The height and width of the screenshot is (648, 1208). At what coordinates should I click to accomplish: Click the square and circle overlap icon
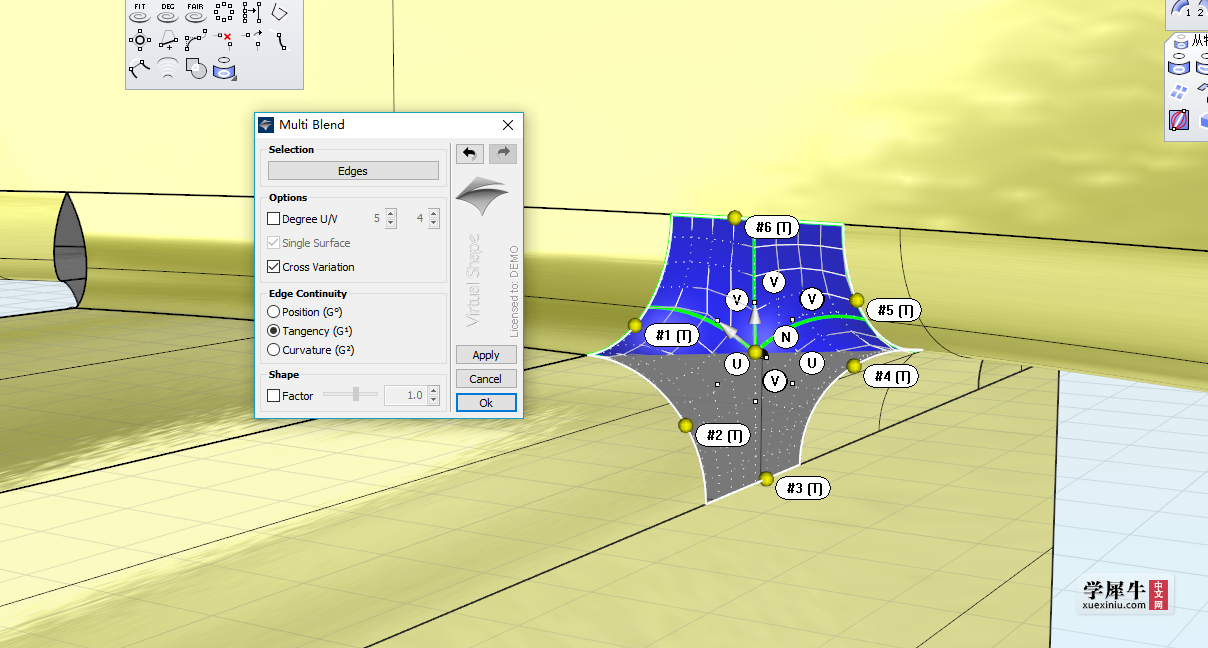[x=195, y=69]
